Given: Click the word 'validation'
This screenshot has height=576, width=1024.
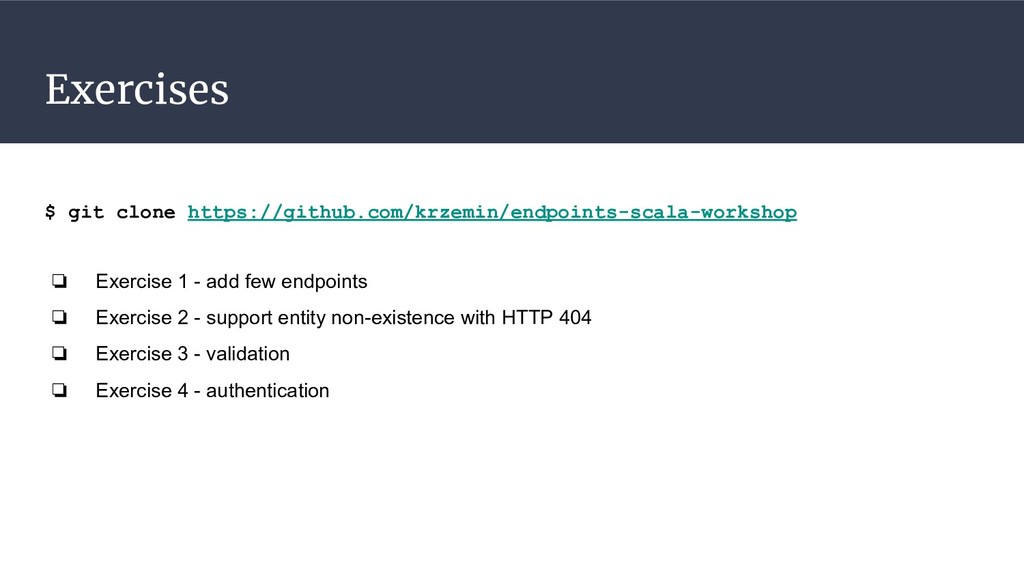Looking at the screenshot, I should click(250, 354).
